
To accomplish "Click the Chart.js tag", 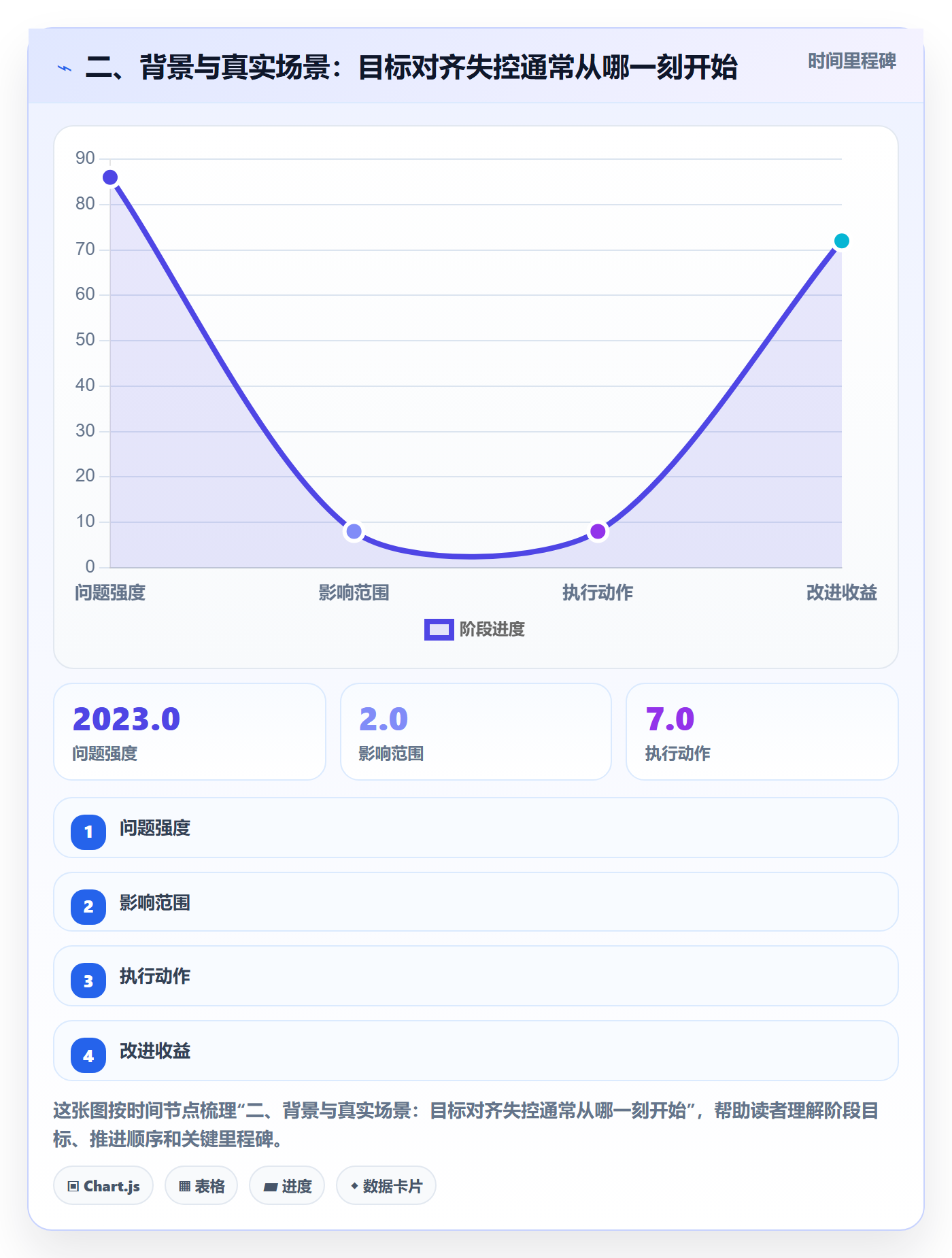I will (x=103, y=1186).
